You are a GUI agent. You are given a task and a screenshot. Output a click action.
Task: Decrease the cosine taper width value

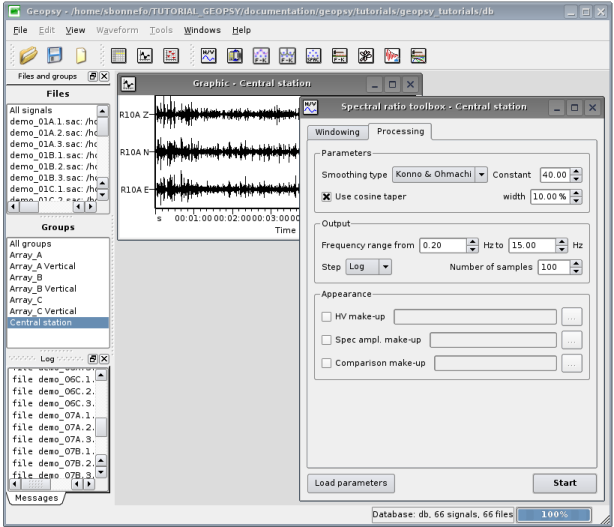(x=576, y=200)
